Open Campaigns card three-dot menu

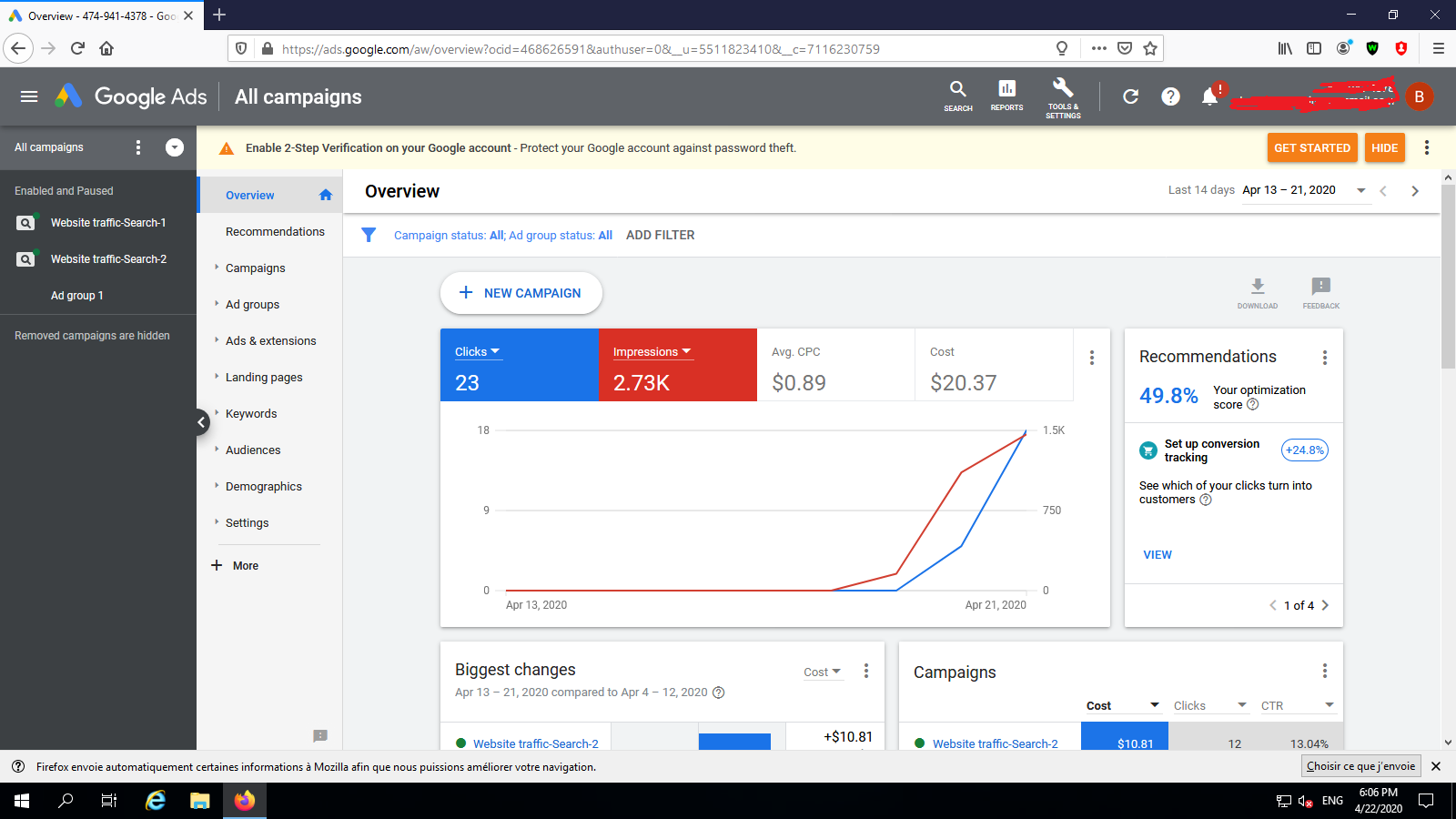click(1325, 671)
